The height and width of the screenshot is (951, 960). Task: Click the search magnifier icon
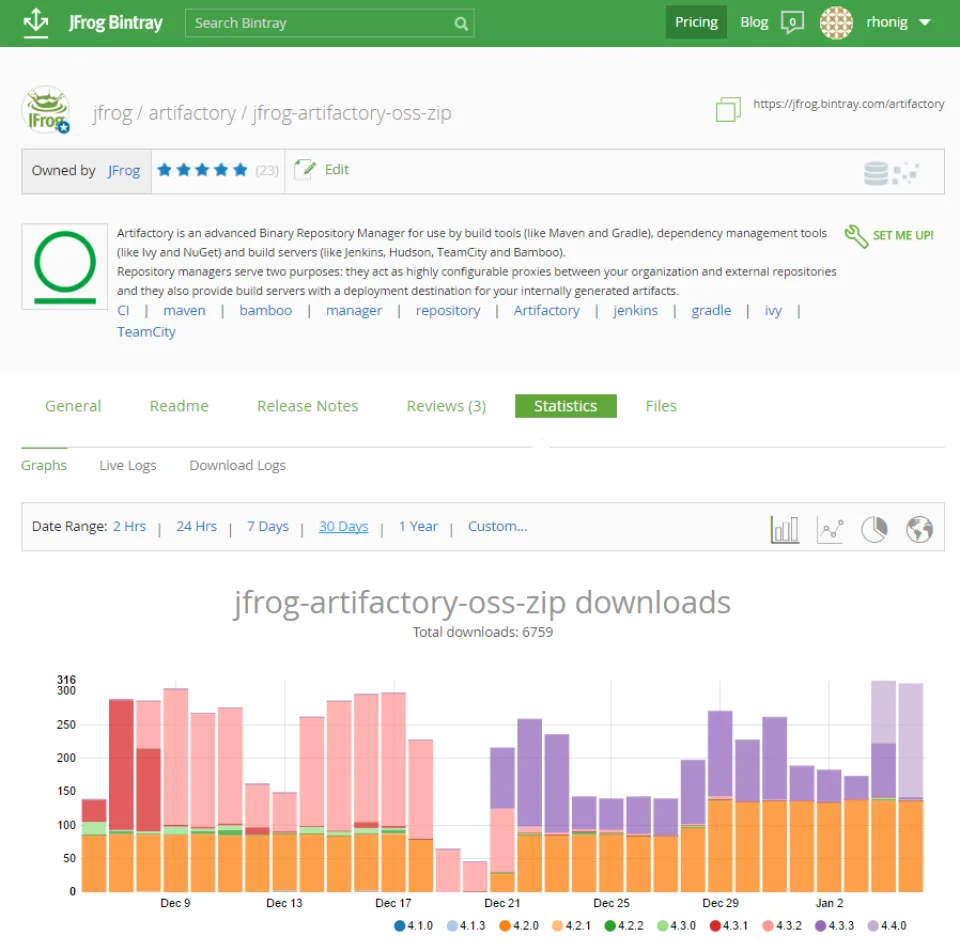[461, 23]
